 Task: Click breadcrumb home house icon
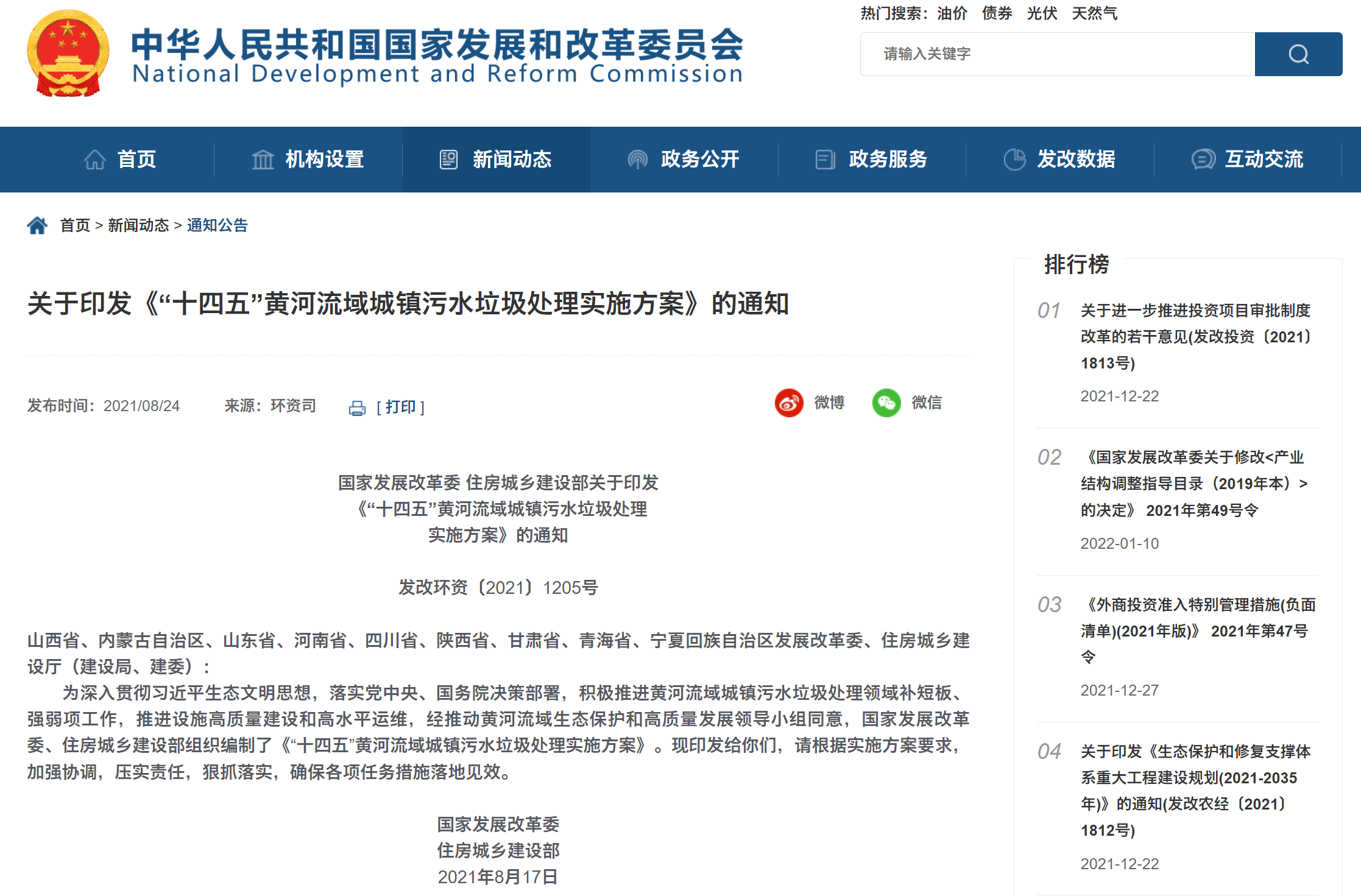tap(37, 225)
